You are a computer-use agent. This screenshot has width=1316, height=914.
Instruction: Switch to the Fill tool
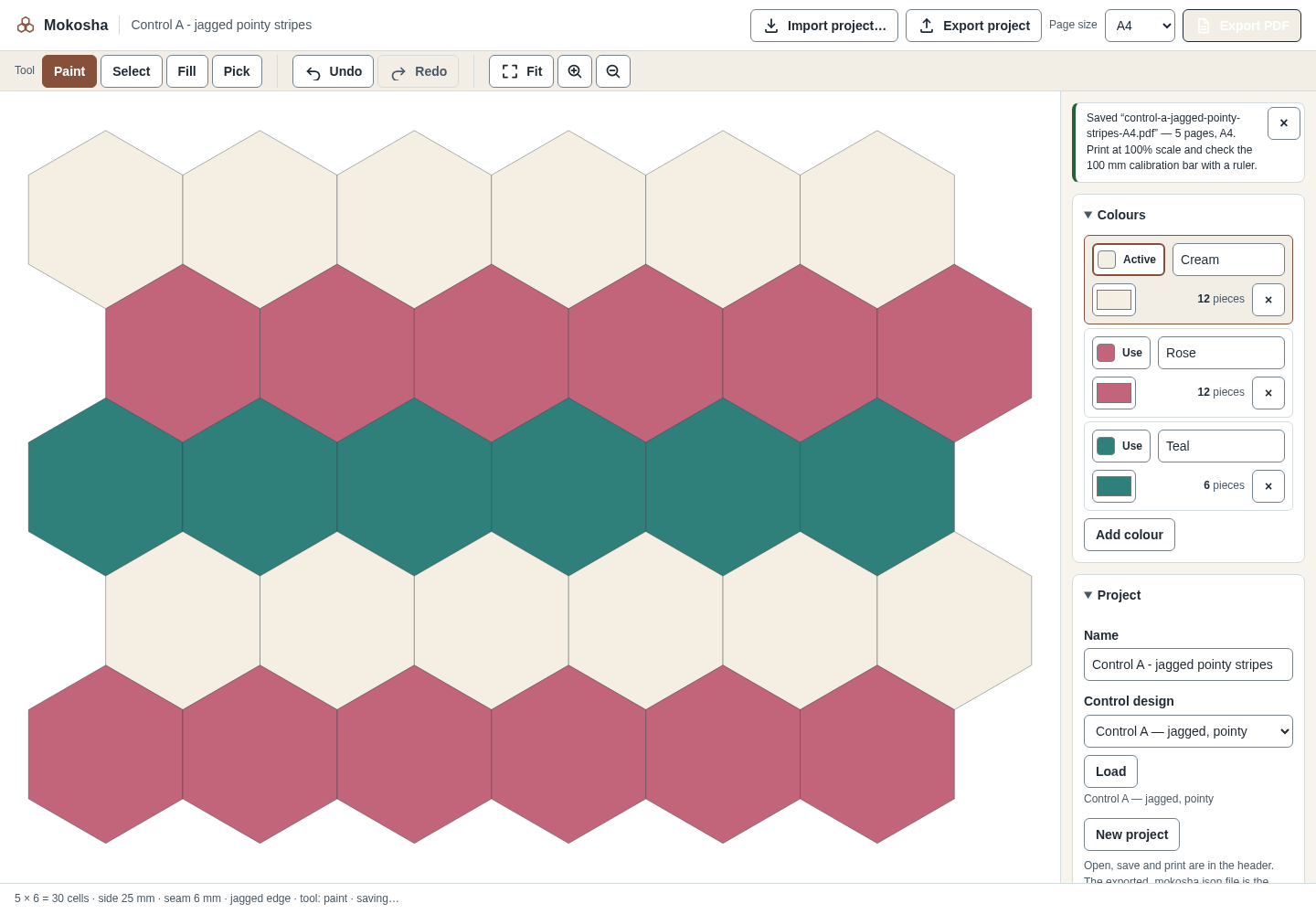coord(187,71)
